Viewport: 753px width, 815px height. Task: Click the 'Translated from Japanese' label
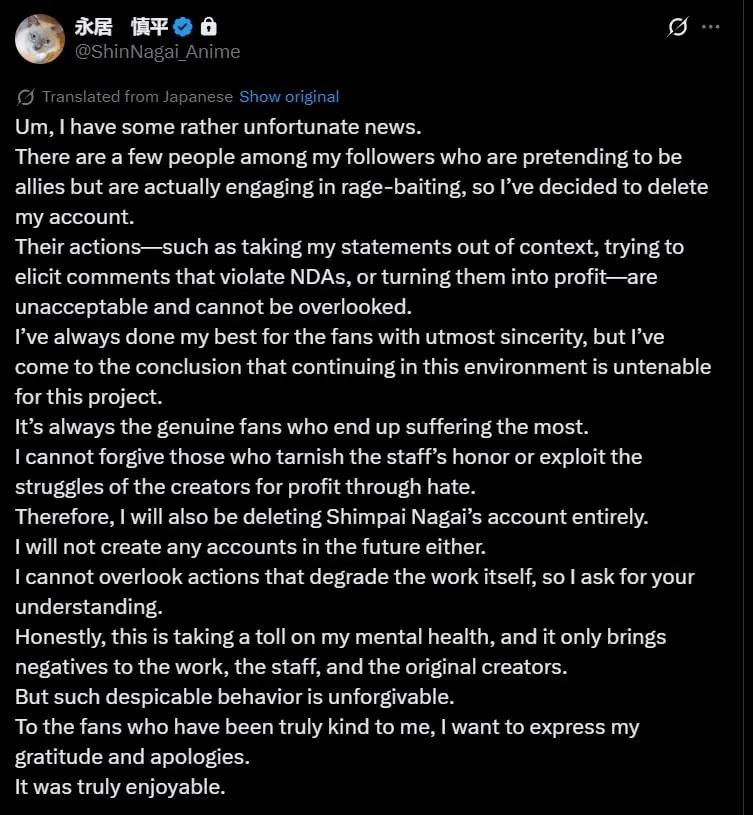[x=138, y=97]
